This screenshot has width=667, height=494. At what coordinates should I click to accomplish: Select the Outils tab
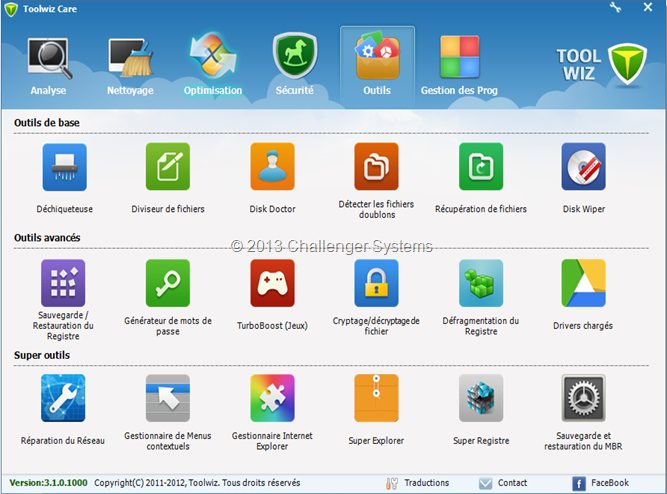point(377,67)
